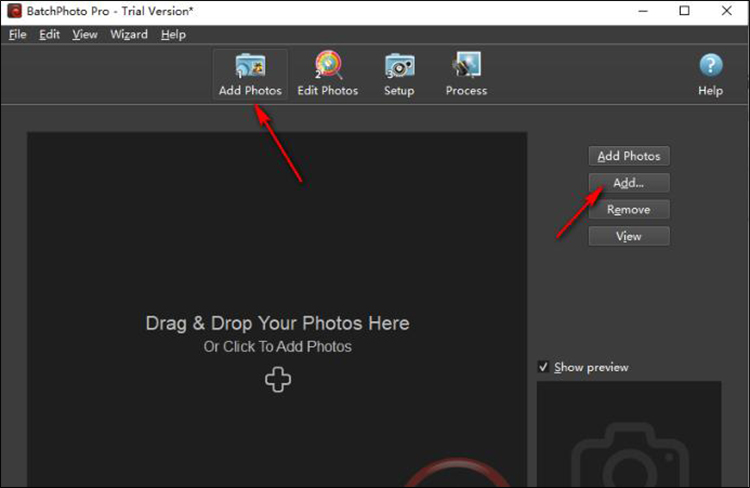The image size is (750, 488).
Task: Click the View button on right panel
Action: click(629, 236)
